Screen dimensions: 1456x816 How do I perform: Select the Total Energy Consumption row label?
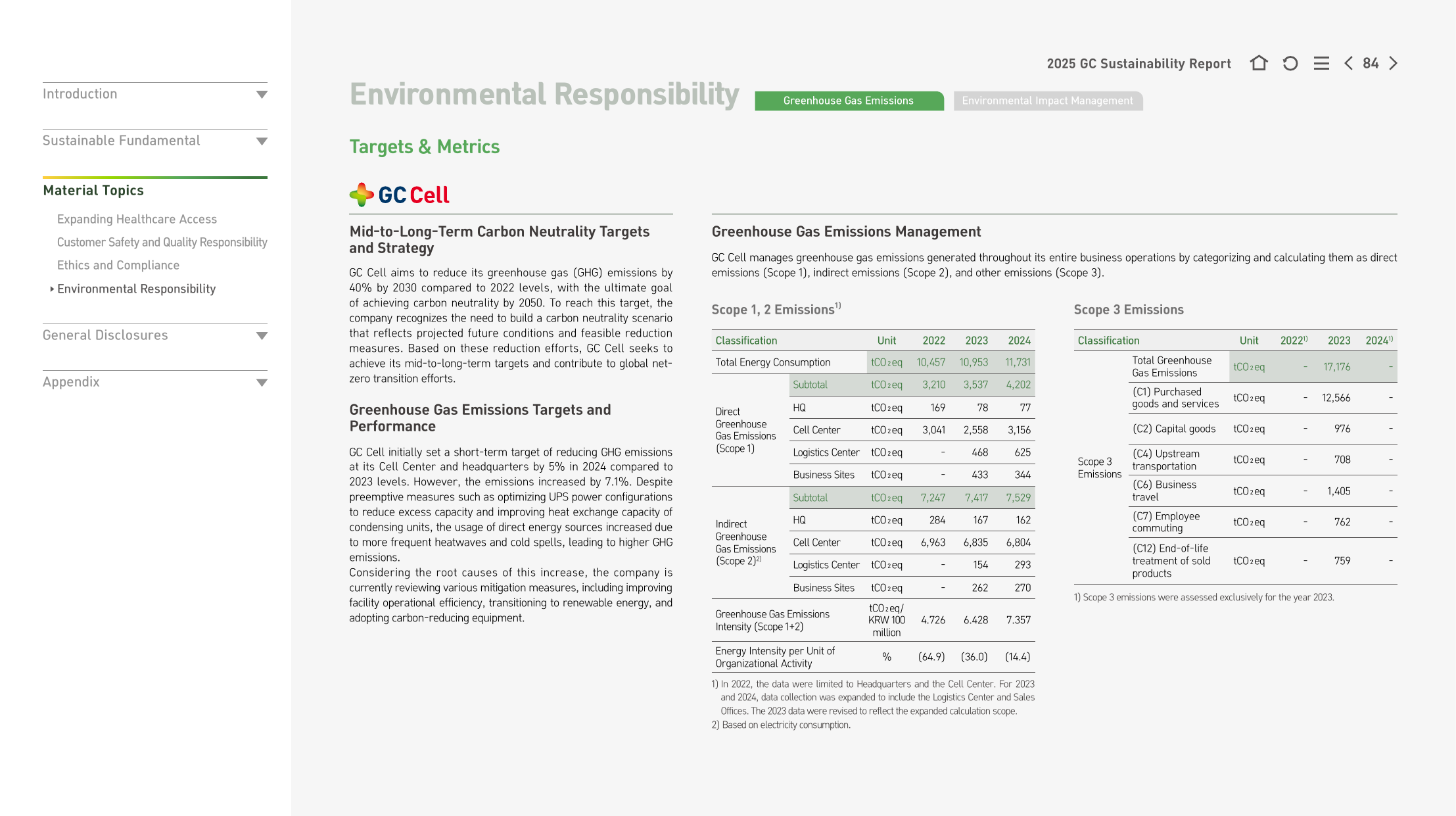(773, 362)
